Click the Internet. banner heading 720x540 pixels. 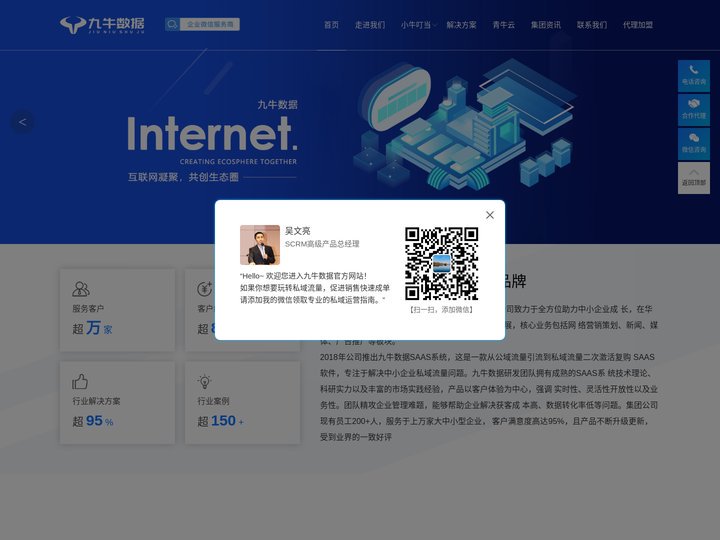point(213,133)
